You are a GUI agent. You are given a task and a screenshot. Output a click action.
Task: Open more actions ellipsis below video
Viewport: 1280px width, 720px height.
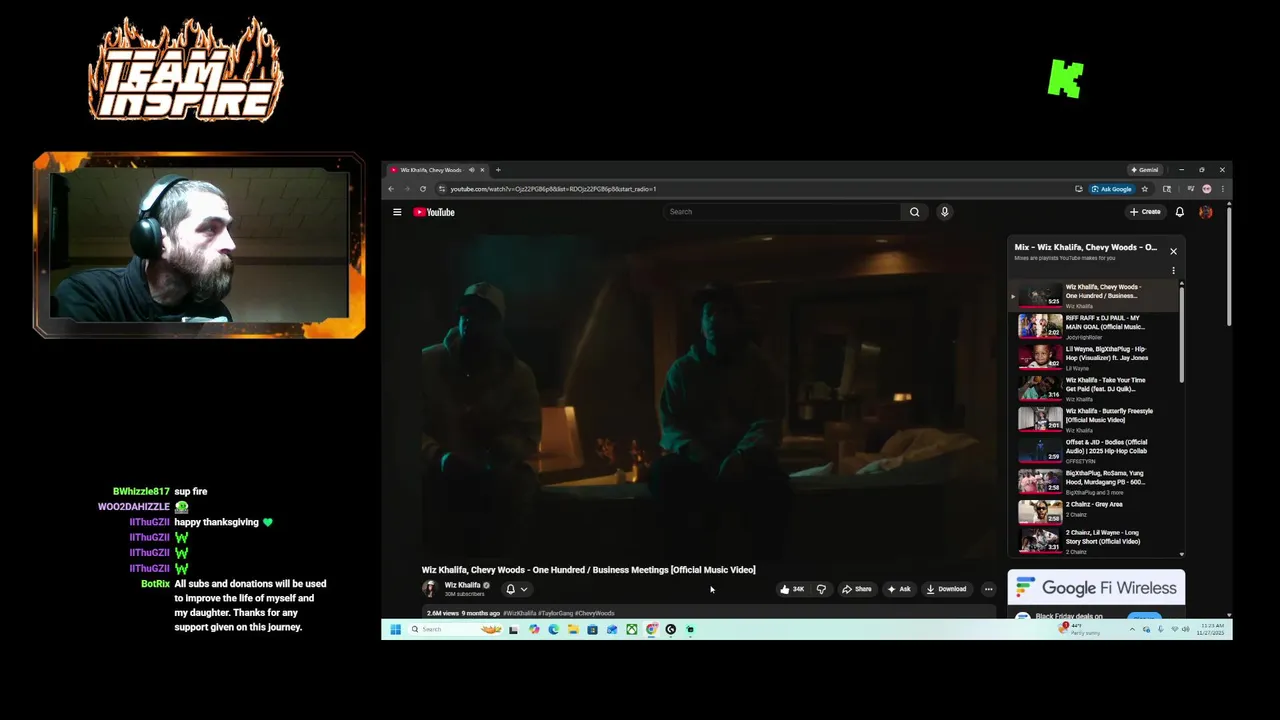coord(988,589)
